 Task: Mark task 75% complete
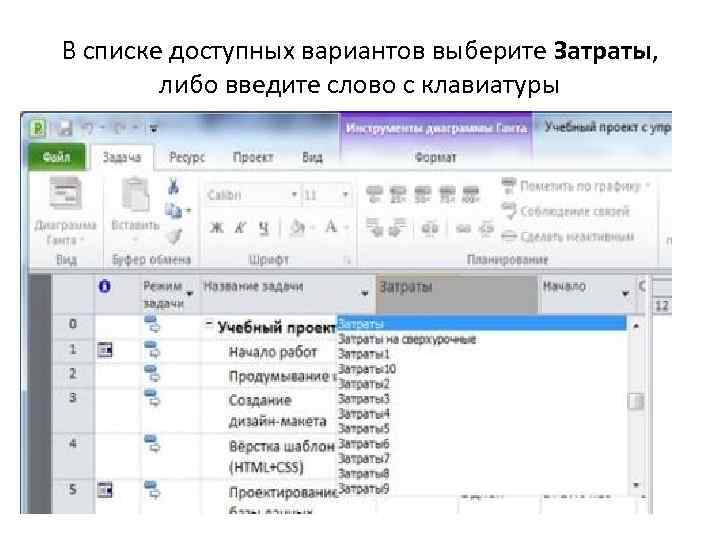447,195
